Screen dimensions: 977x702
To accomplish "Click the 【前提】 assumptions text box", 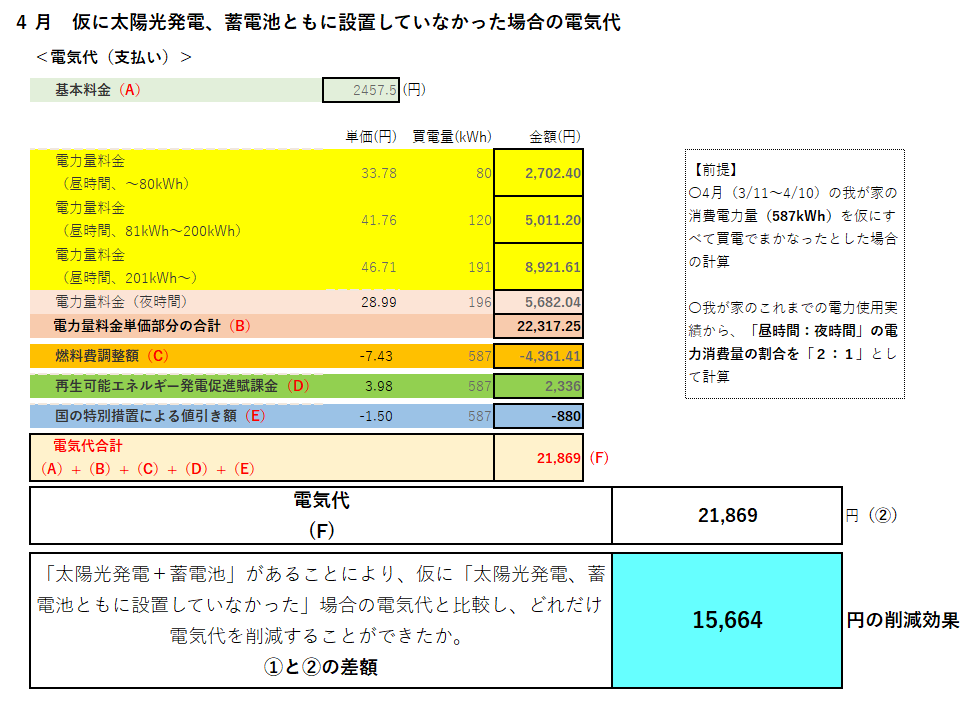I will (794, 274).
